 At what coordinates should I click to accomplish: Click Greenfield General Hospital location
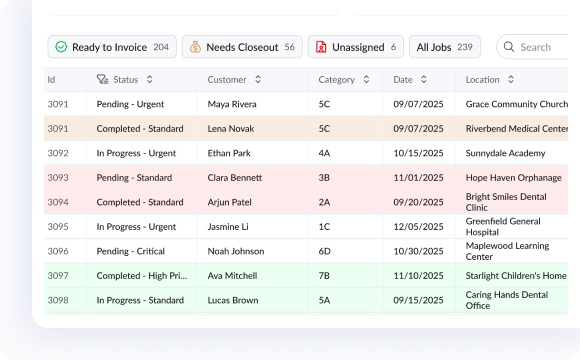point(503,226)
